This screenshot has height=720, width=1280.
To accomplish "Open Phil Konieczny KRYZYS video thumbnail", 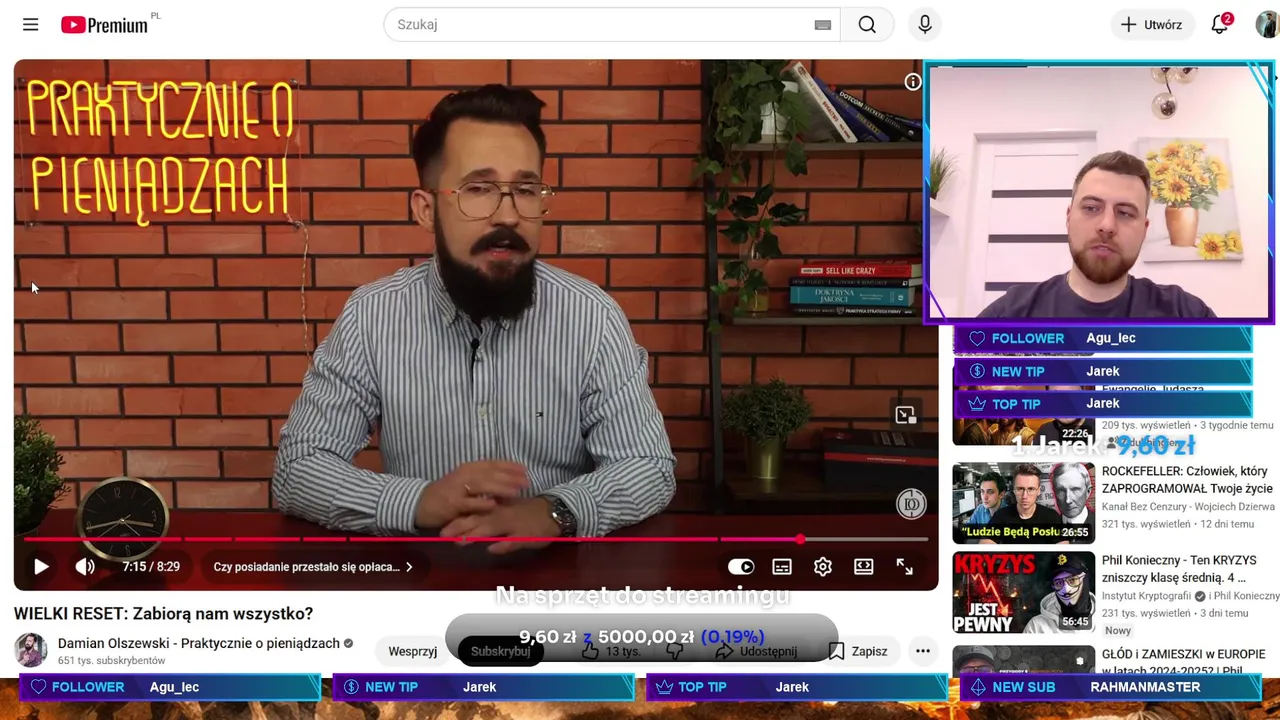I will (1023, 592).
